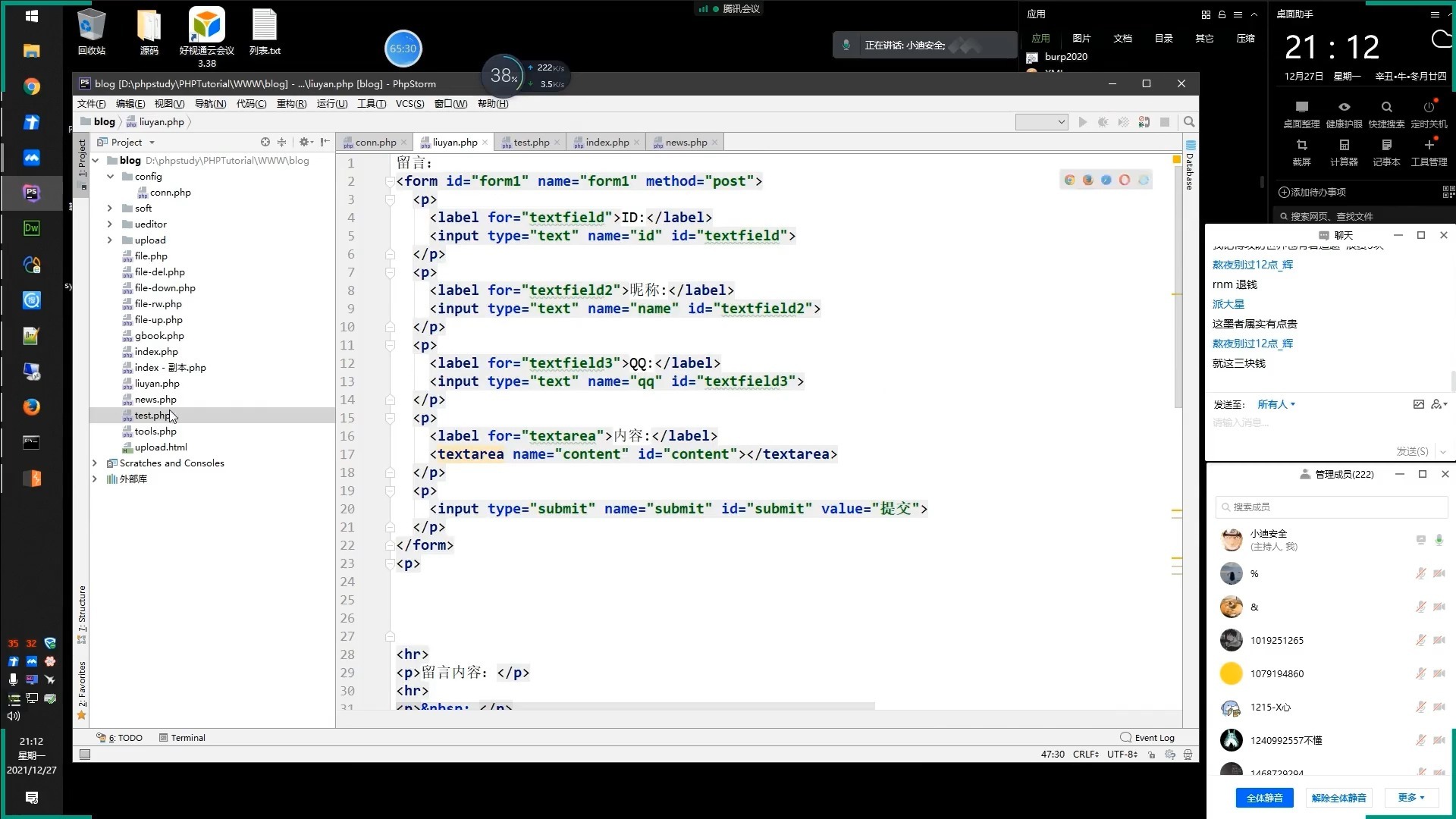Change CRLF line separator

(1086, 755)
